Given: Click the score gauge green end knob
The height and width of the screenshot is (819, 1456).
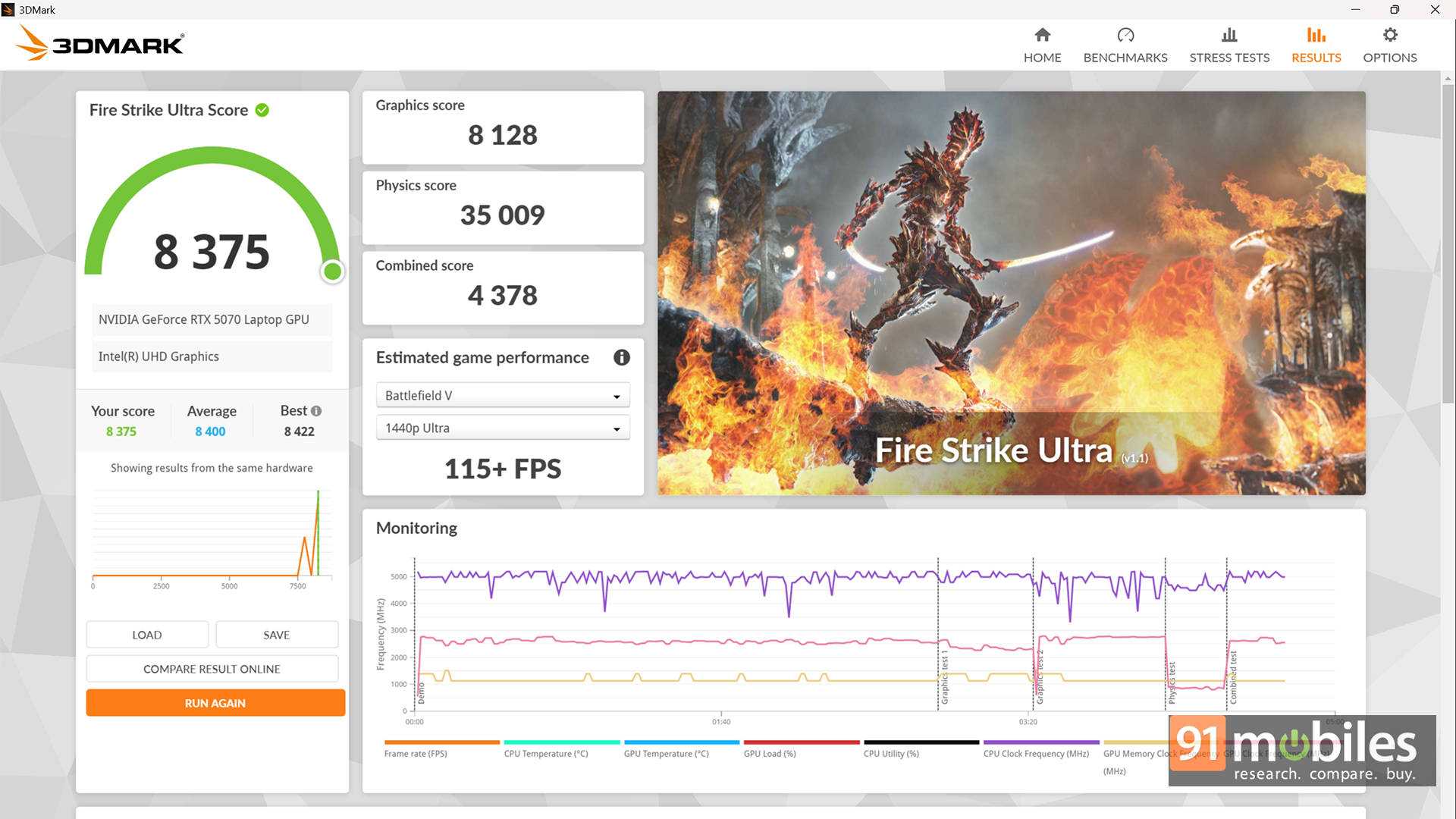Looking at the screenshot, I should tap(332, 271).
